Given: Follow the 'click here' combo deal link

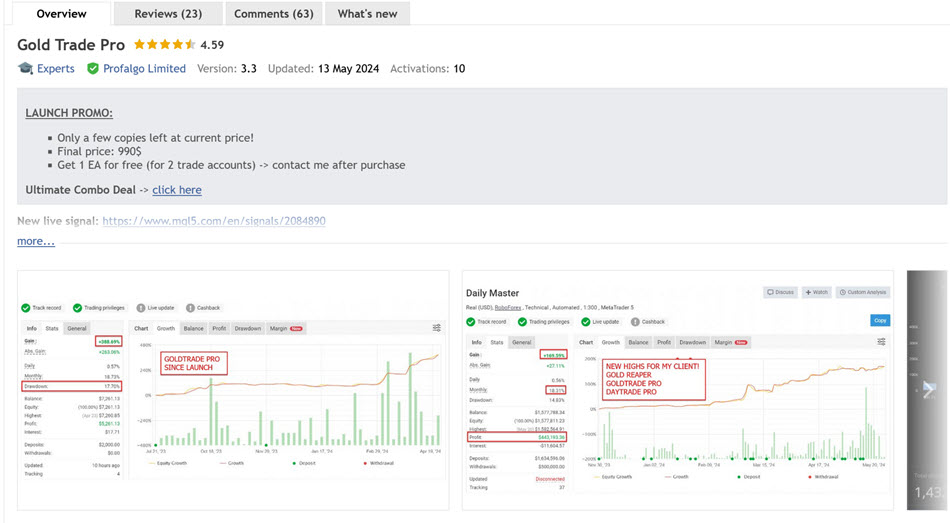Looking at the screenshot, I should coord(177,190).
